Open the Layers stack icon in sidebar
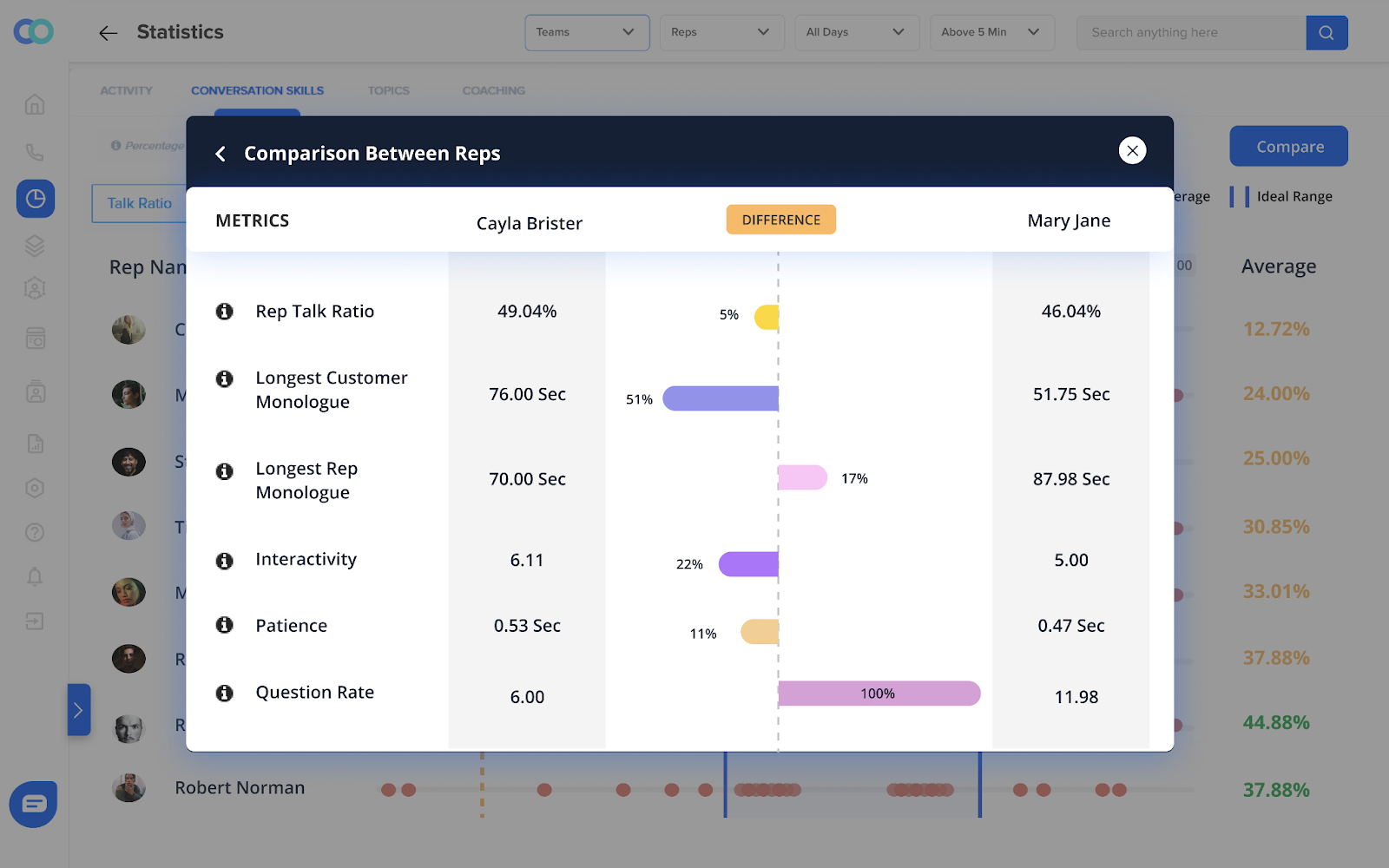 click(34, 246)
